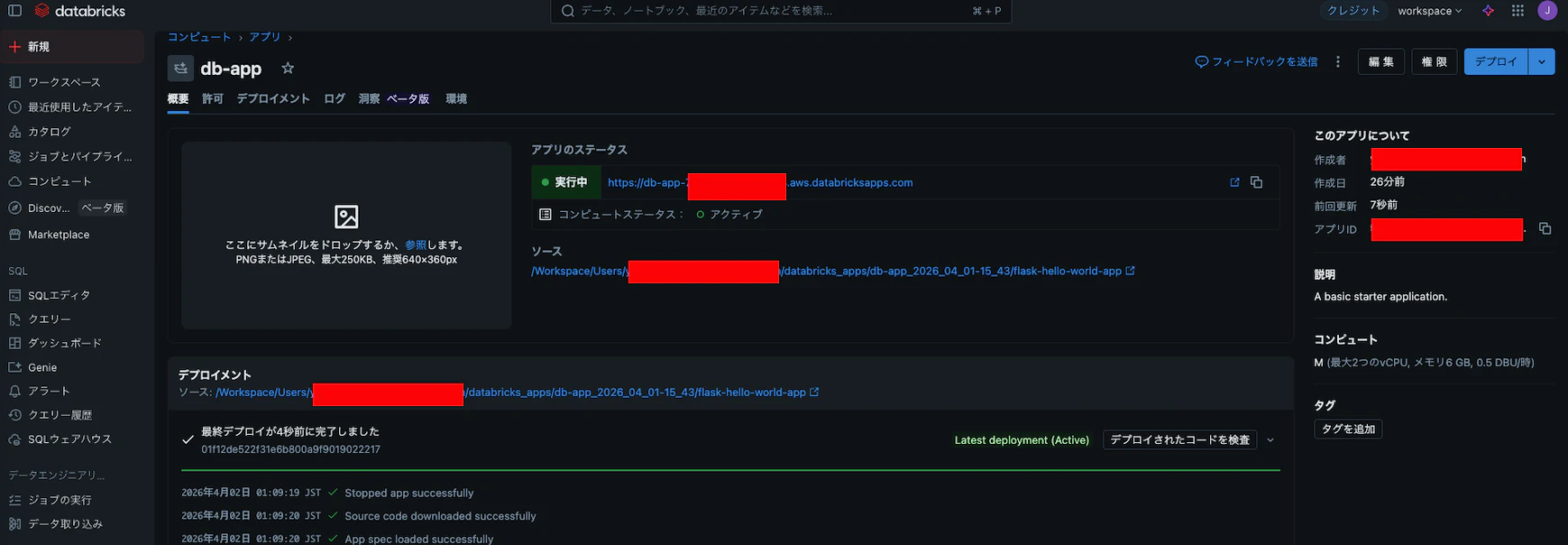This screenshot has height=545, width=1568.
Task: Click the 編集 button
Action: pos(1381,61)
